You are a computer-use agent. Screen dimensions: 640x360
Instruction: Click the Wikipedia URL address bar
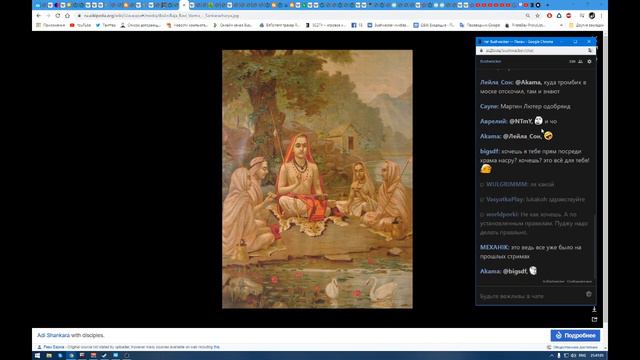click(298, 16)
